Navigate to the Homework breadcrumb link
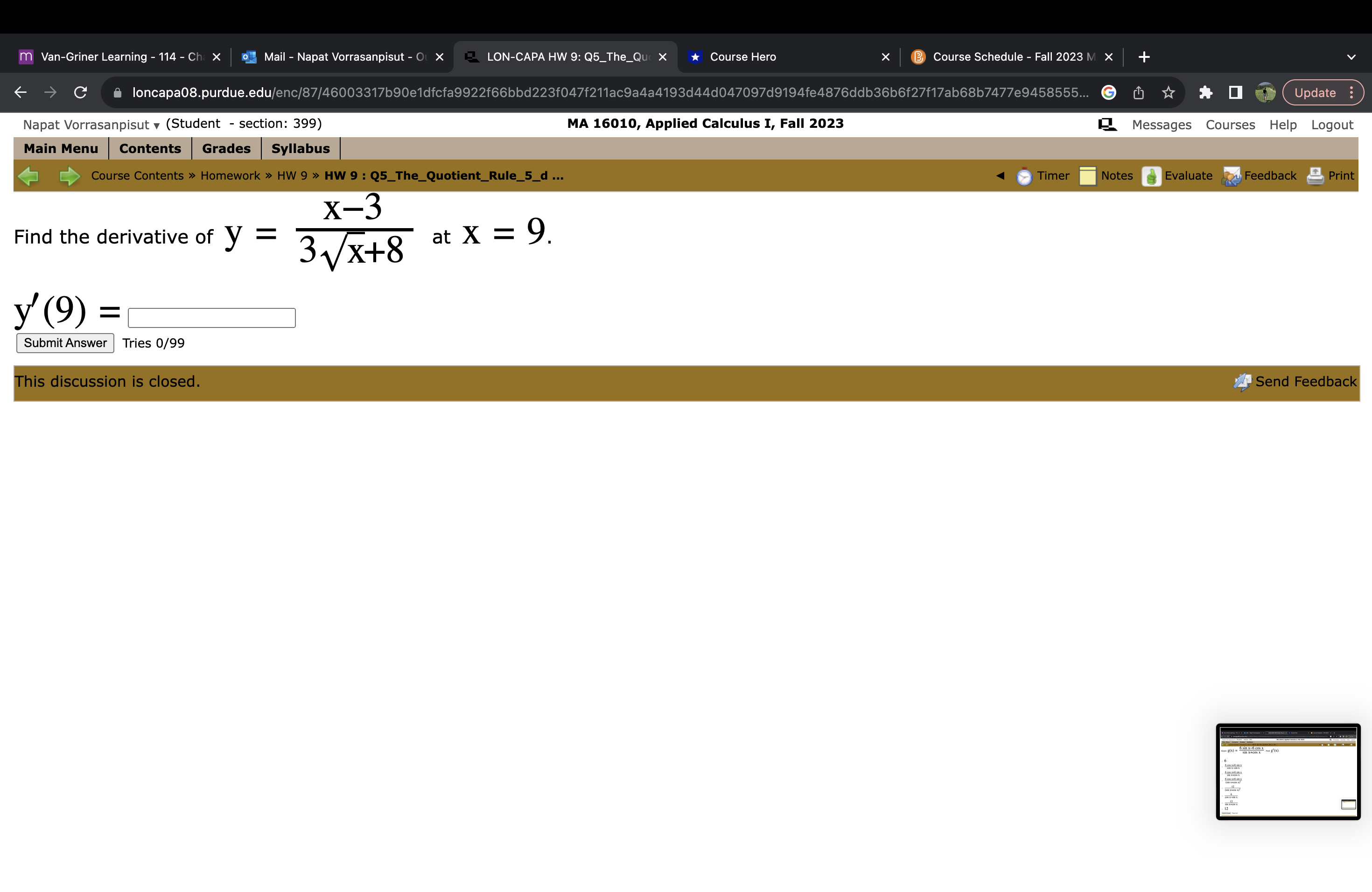 230,176
